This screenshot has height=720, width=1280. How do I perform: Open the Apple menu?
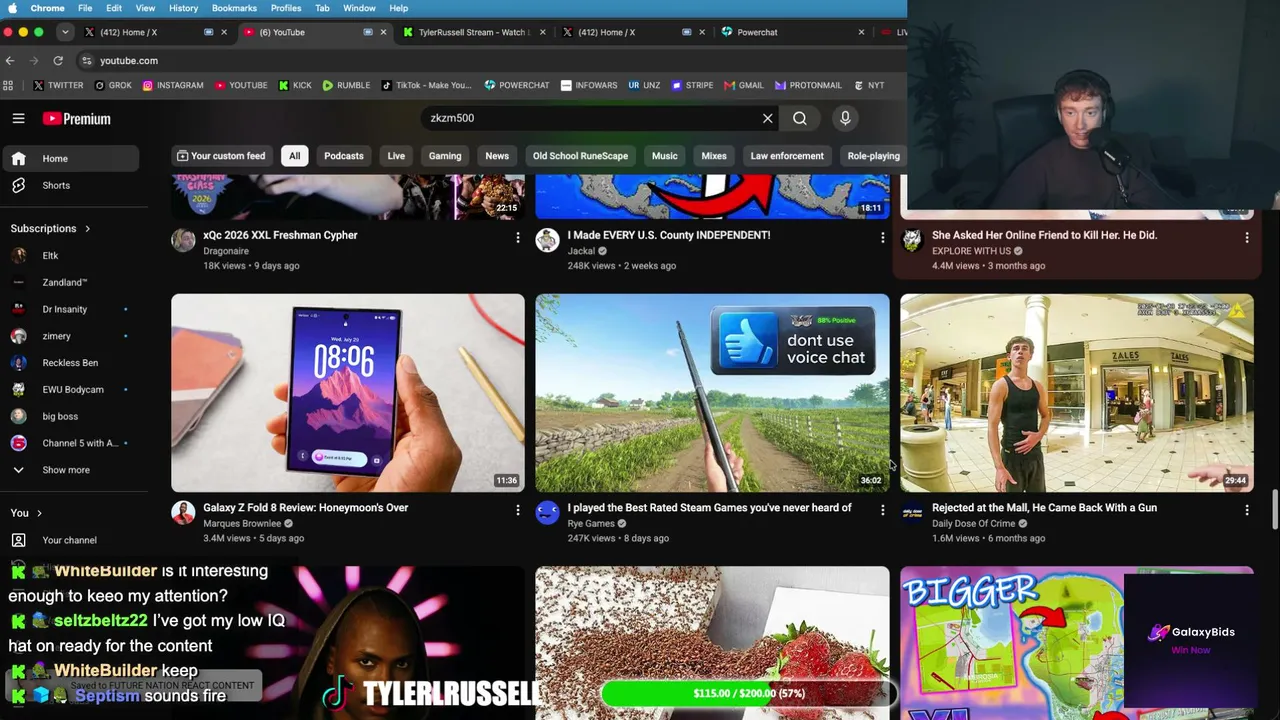tap(12, 8)
